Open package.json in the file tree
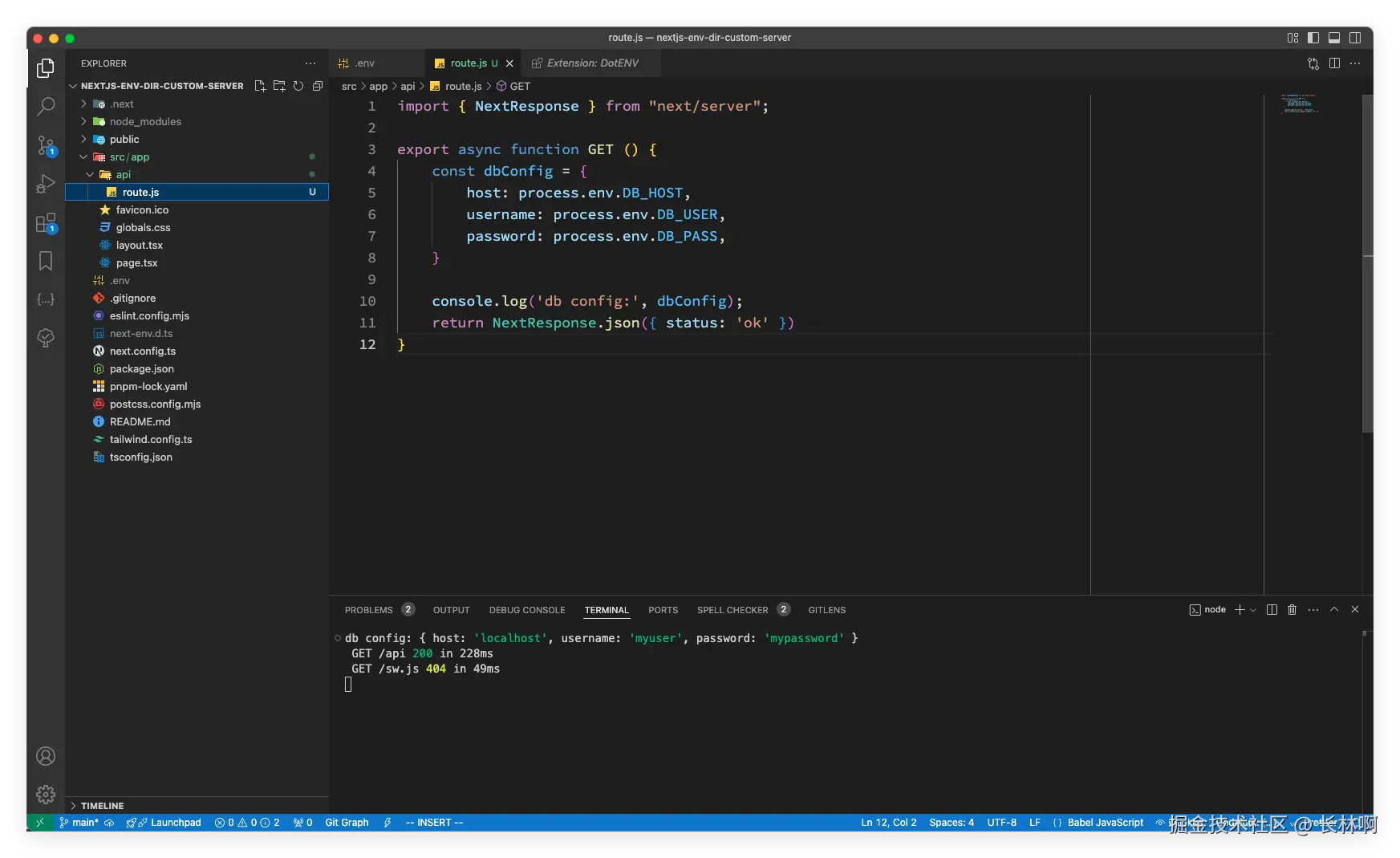 pyautogui.click(x=141, y=369)
